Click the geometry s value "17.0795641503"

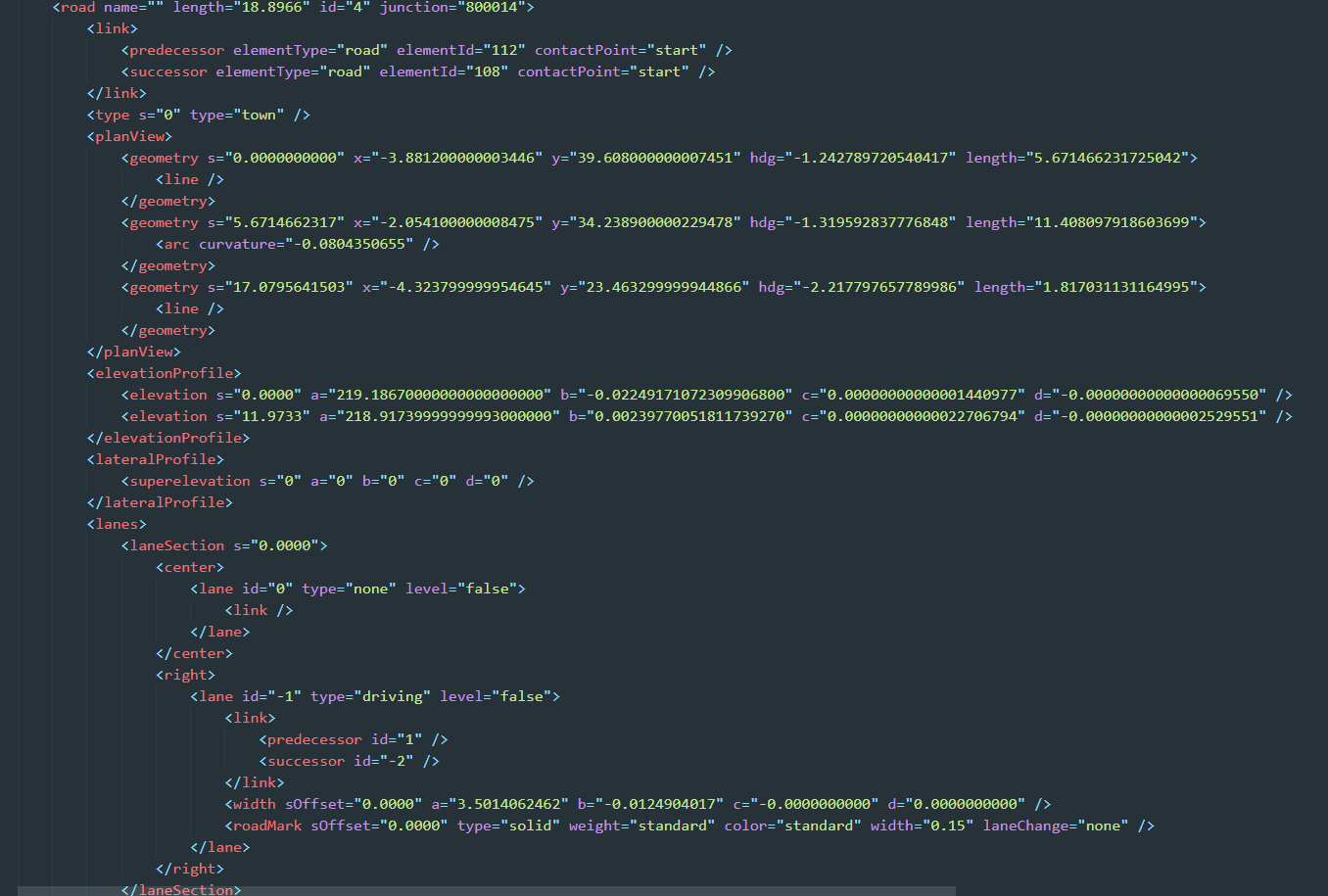[x=289, y=287]
